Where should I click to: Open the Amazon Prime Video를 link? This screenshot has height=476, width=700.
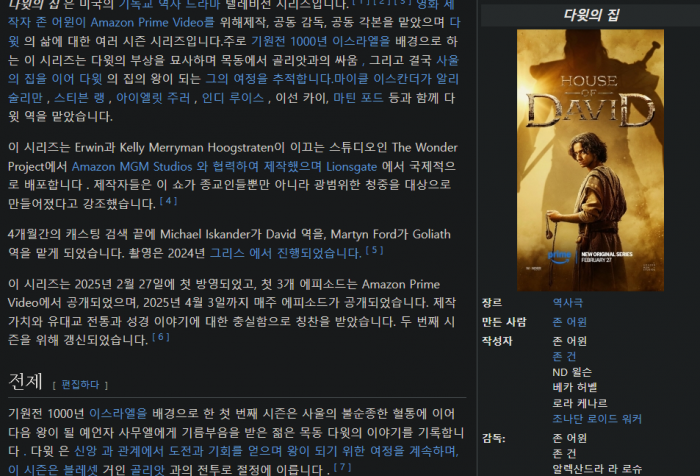point(152,22)
